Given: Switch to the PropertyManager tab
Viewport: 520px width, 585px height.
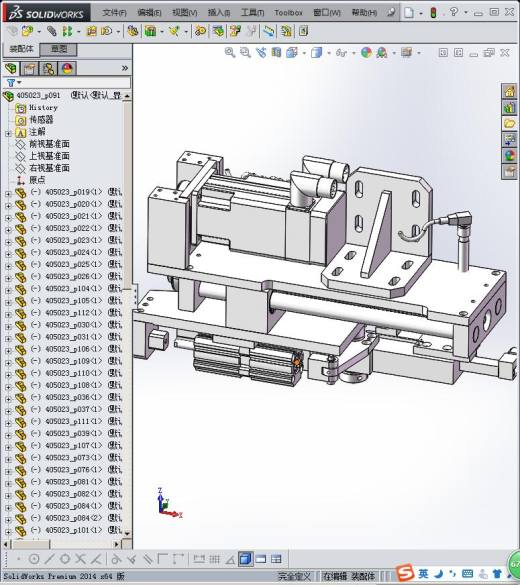Looking at the screenshot, I should (29, 69).
